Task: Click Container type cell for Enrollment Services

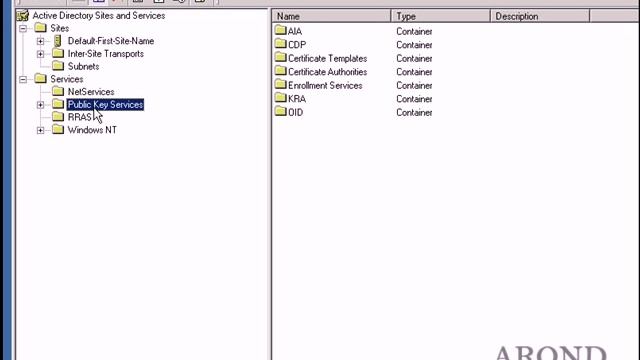Action: click(x=414, y=85)
